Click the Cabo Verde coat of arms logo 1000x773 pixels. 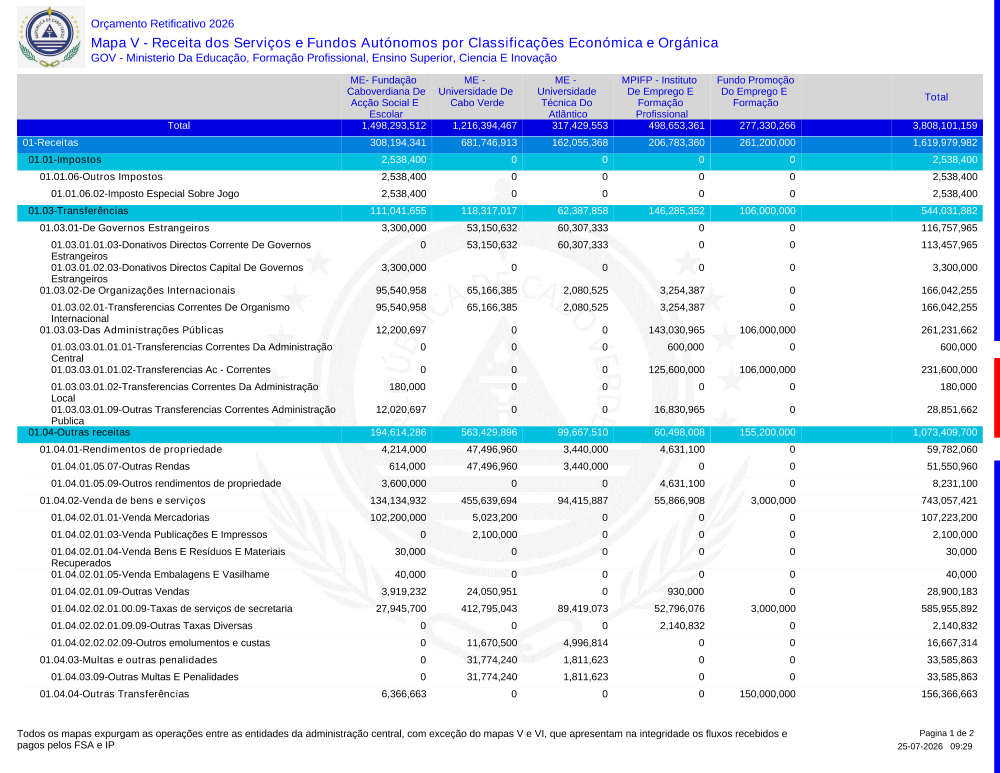[x=50, y=37]
